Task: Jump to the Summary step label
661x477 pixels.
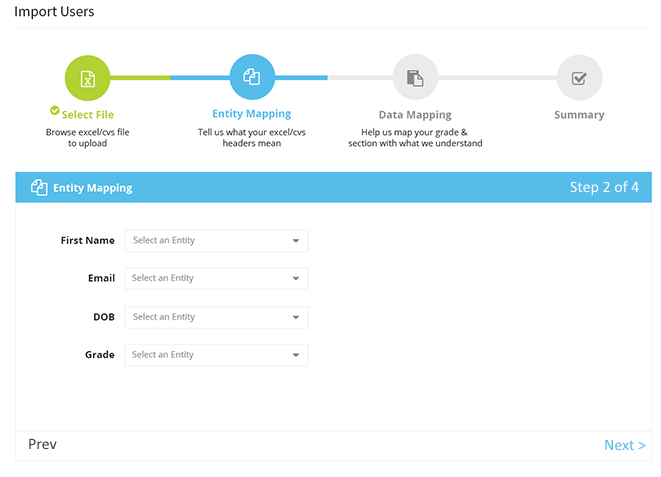Action: tap(579, 115)
